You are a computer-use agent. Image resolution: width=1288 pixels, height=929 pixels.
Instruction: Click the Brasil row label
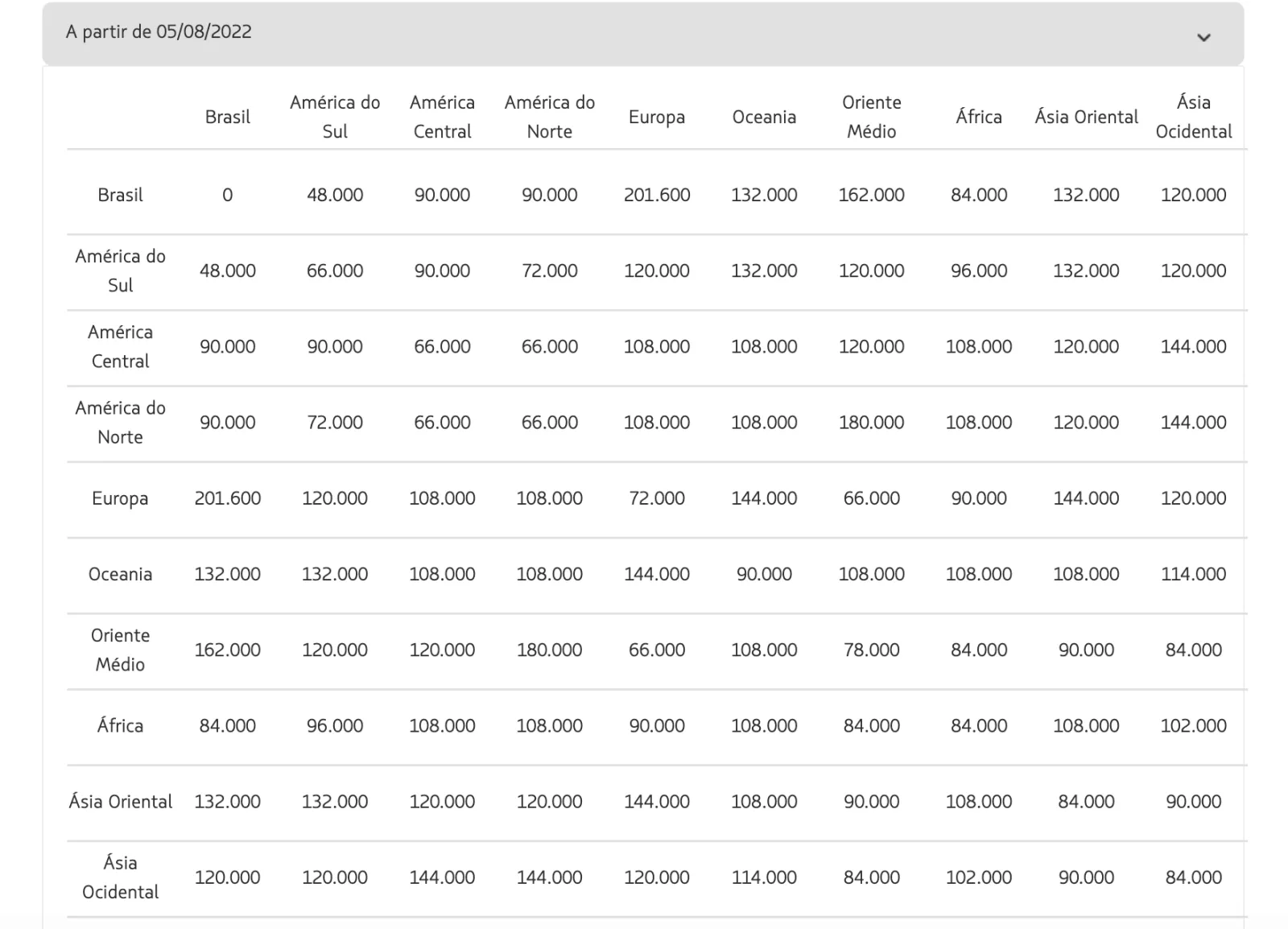tap(120, 195)
